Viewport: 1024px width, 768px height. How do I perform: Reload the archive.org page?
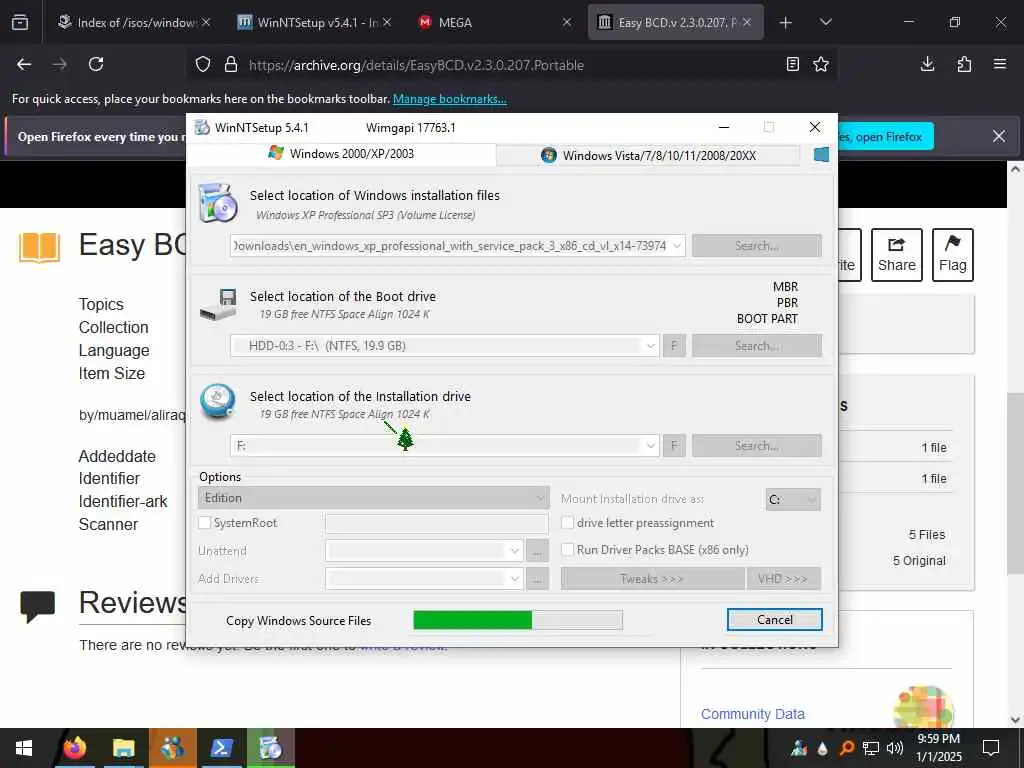96,64
